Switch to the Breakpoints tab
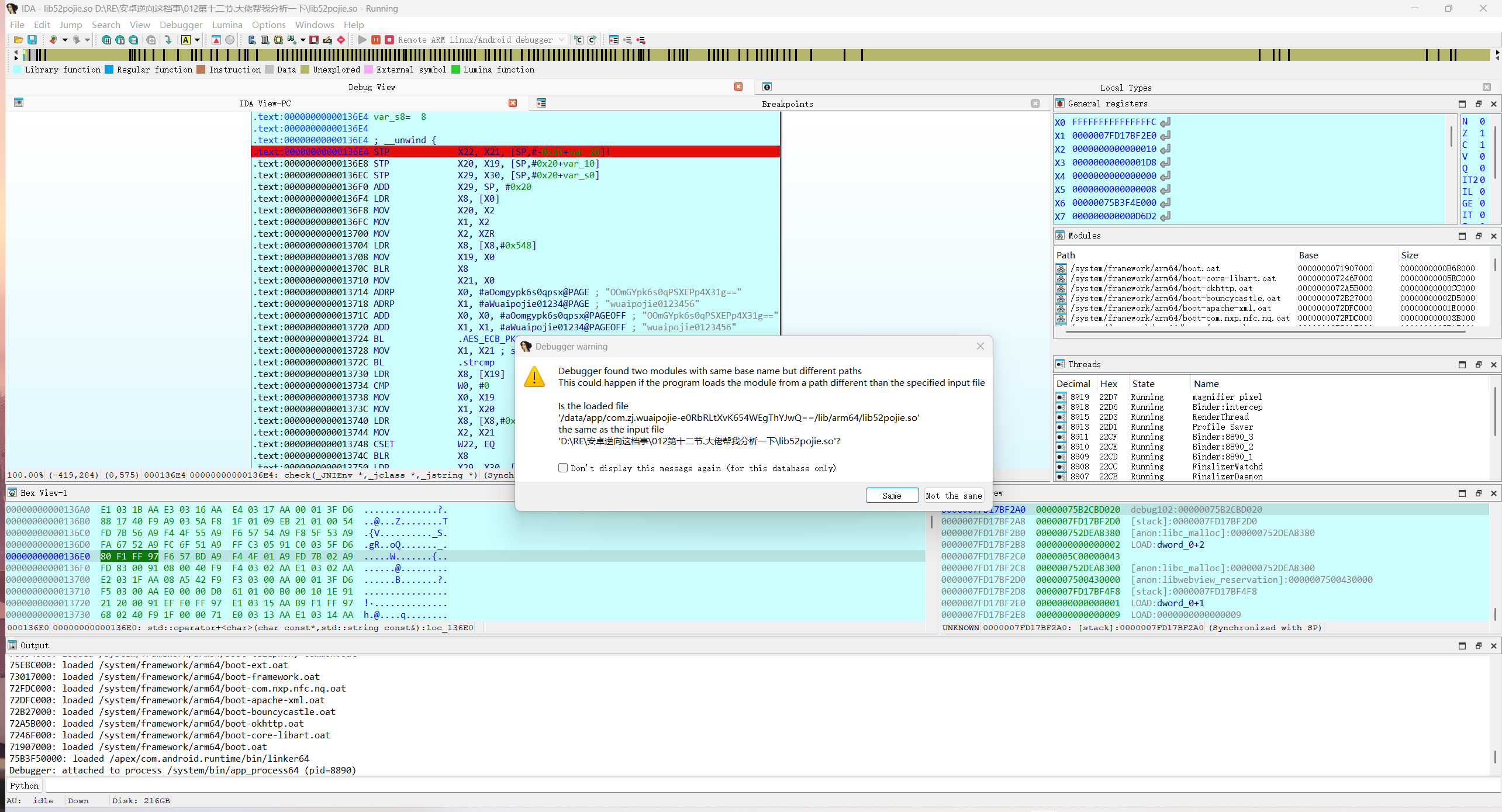The height and width of the screenshot is (812, 1502). pos(787,103)
